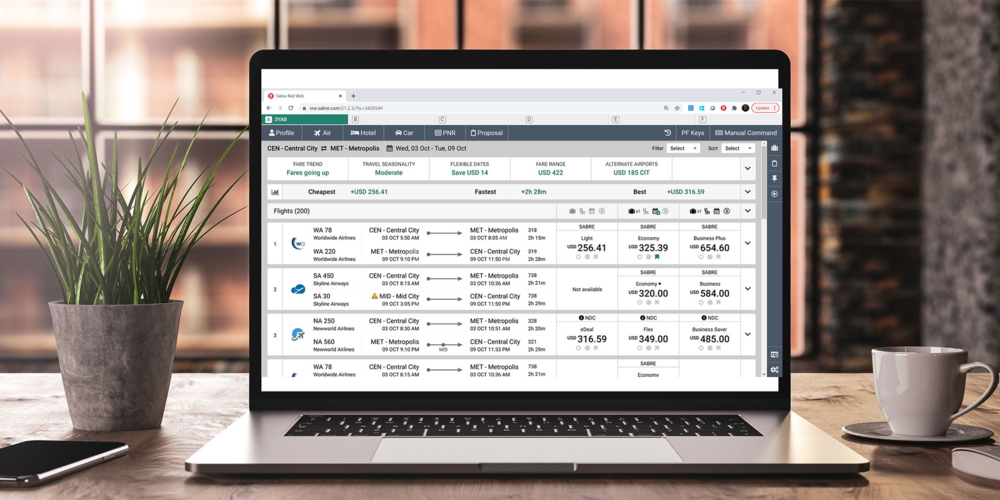Click the Manual Command button
Image resolution: width=1000 pixels, height=500 pixels.
[745, 133]
